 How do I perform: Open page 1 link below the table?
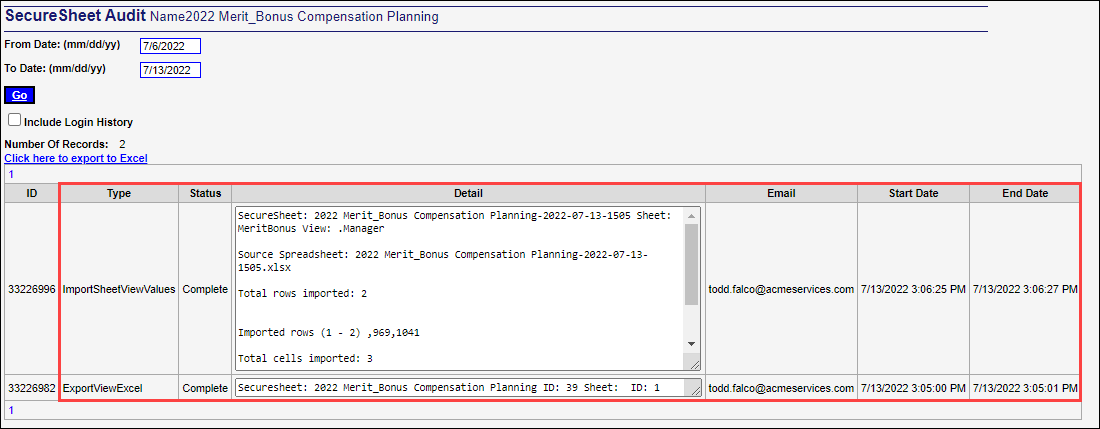pyautogui.click(x=11, y=410)
